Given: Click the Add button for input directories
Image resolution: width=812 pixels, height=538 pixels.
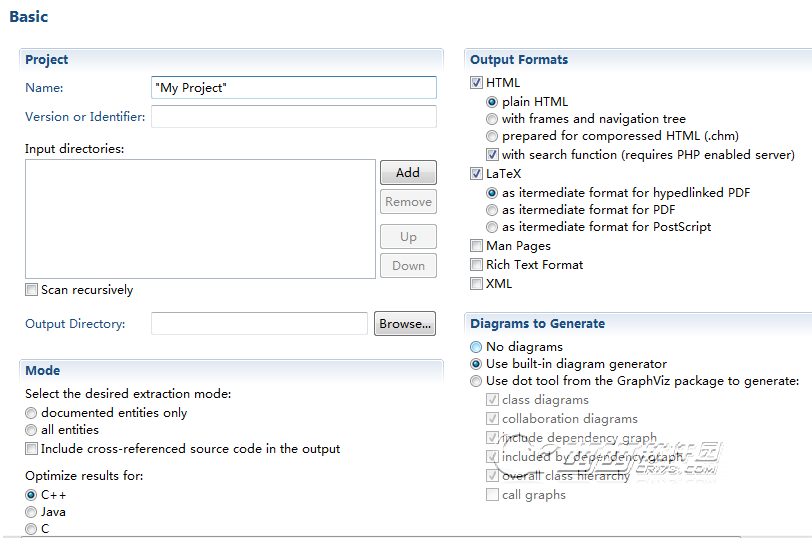Looking at the screenshot, I should click(x=408, y=173).
